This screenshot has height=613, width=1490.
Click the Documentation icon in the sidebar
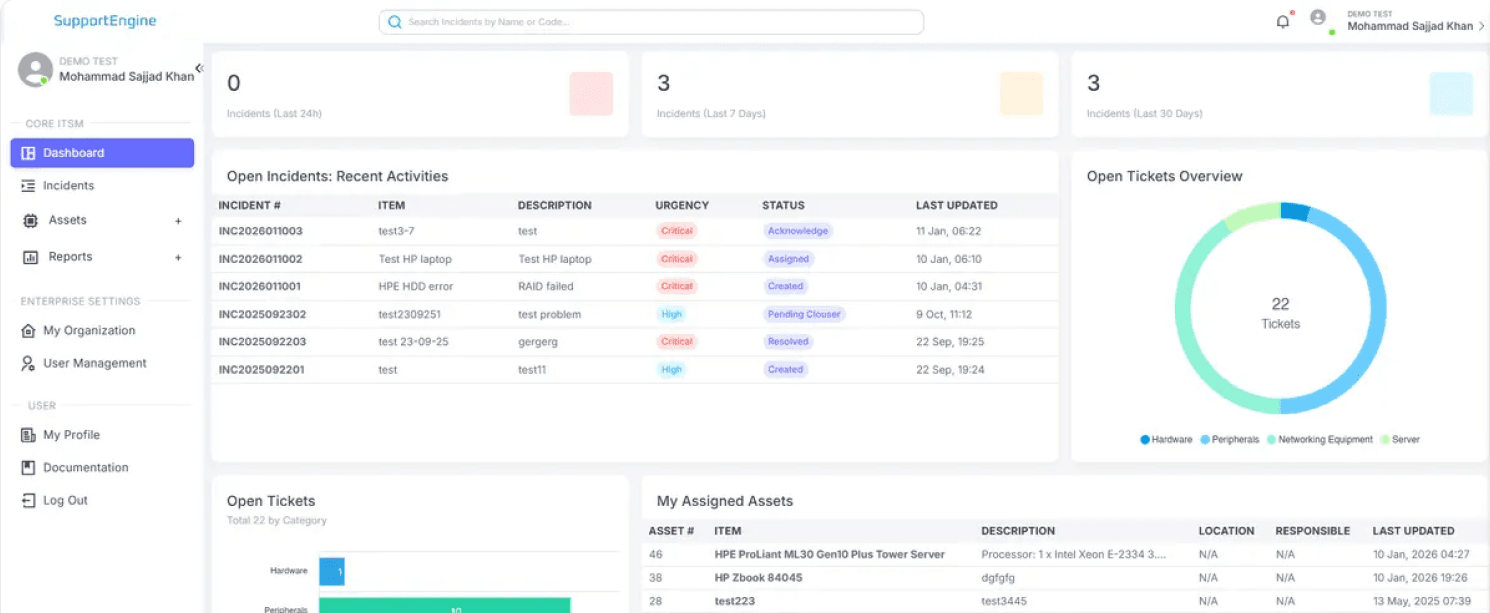30,467
